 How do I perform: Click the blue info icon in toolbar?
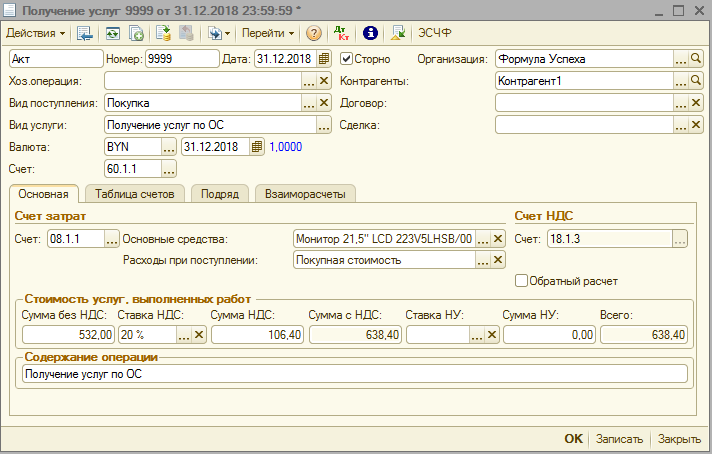tap(368, 33)
